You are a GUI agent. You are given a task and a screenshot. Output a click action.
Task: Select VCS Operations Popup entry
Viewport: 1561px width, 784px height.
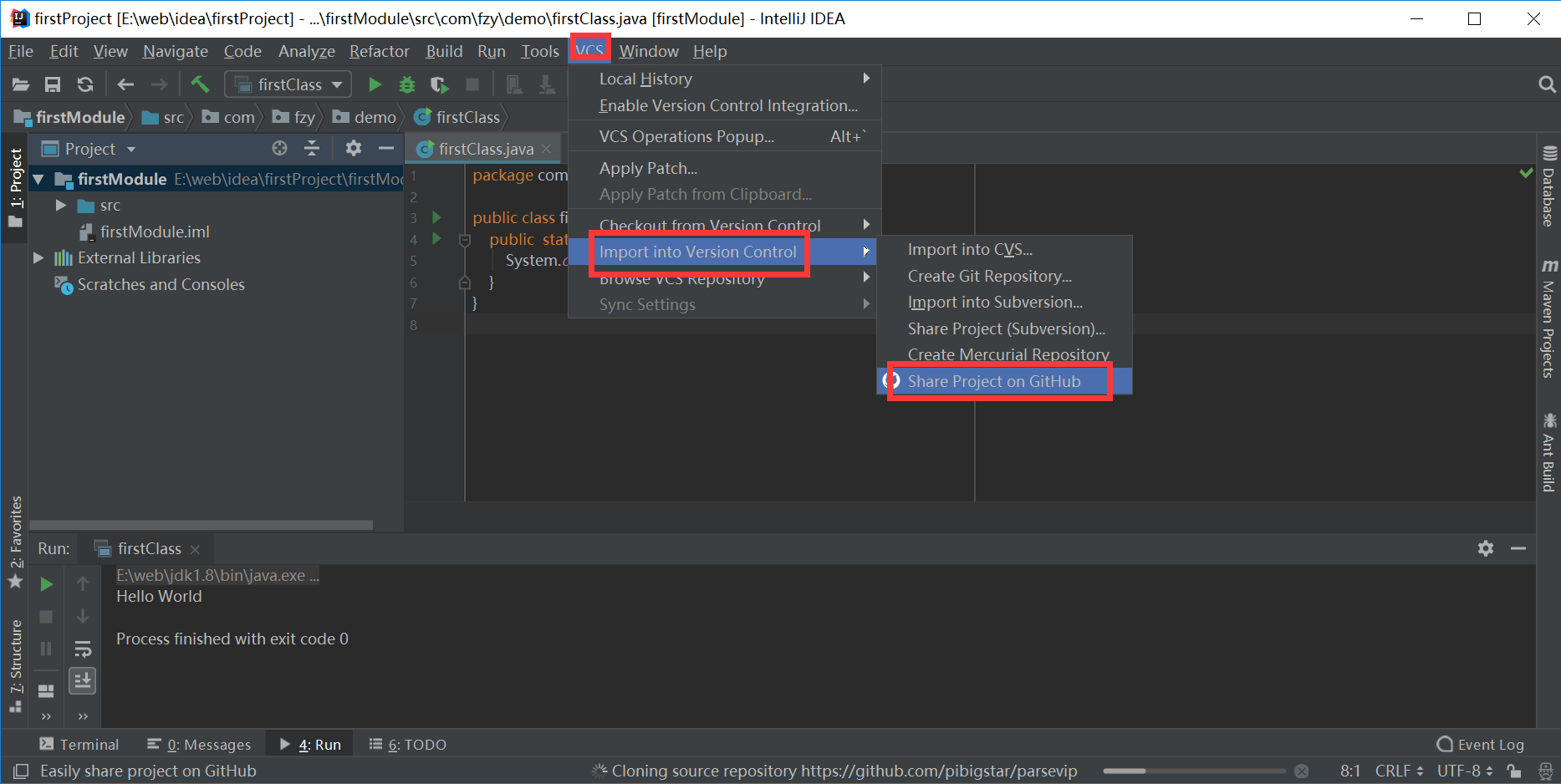(725, 136)
